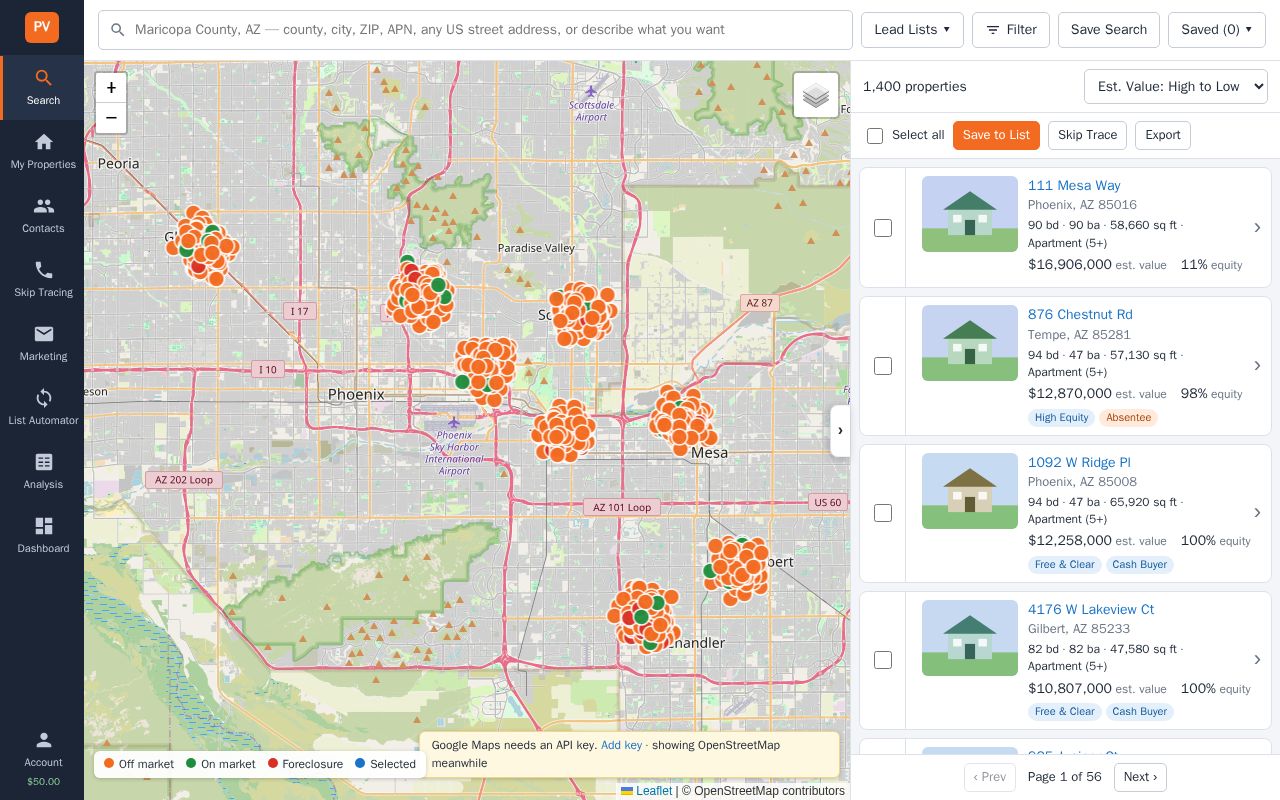
Task: Open 876 Chestnut Rd house thumbnail
Action: click(970, 343)
